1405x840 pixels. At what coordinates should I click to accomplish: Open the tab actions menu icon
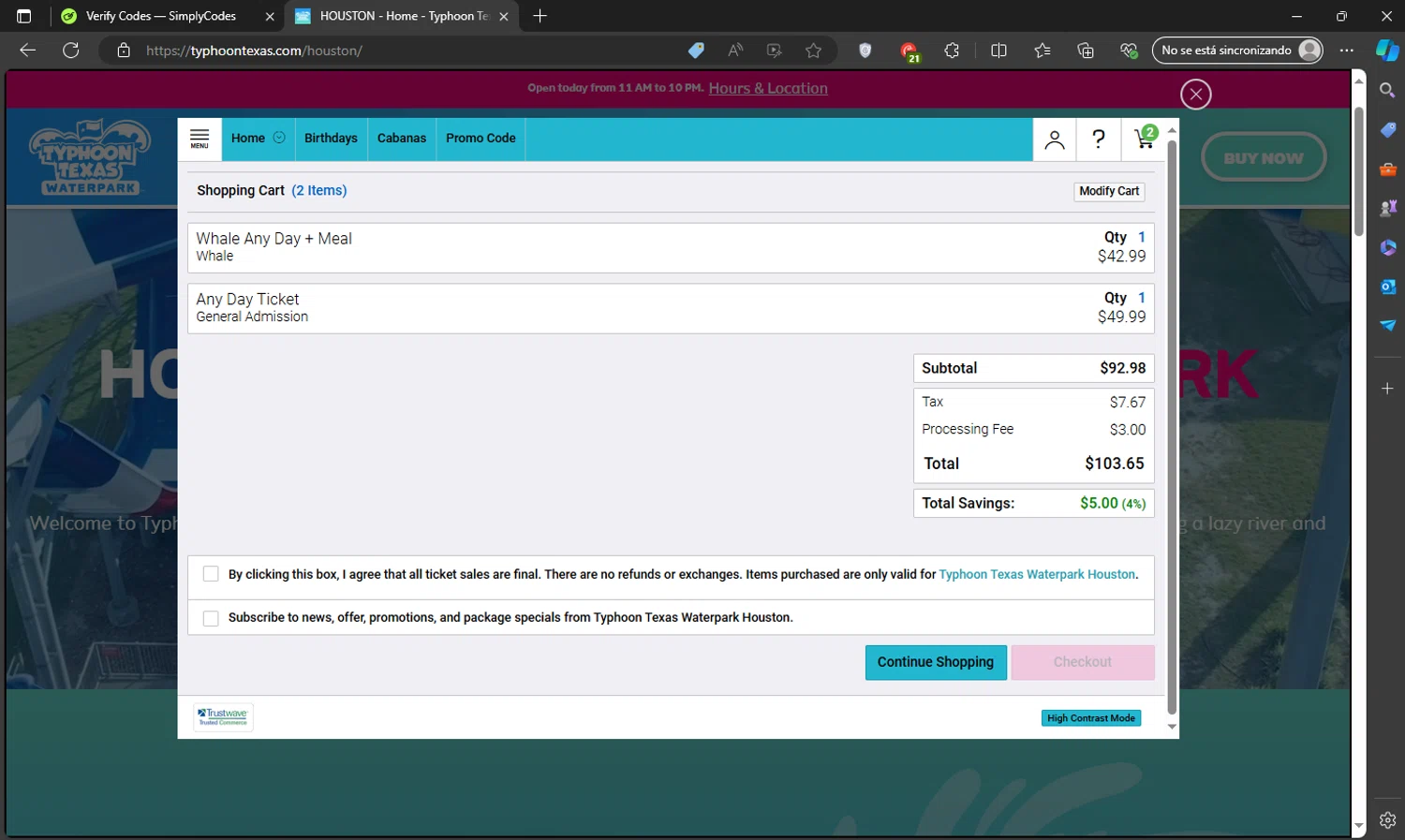click(x=24, y=16)
